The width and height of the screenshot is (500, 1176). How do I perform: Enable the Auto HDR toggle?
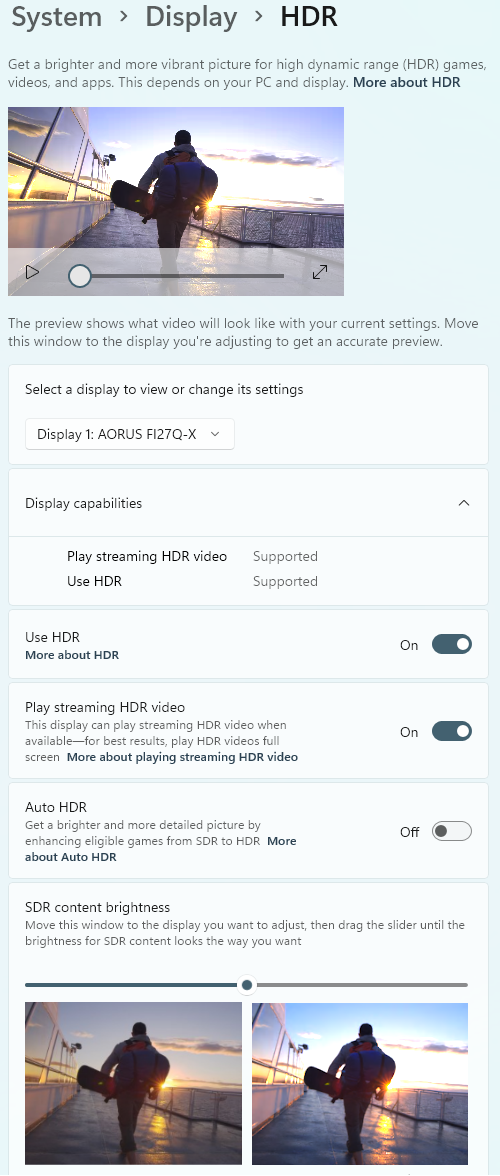coord(452,831)
